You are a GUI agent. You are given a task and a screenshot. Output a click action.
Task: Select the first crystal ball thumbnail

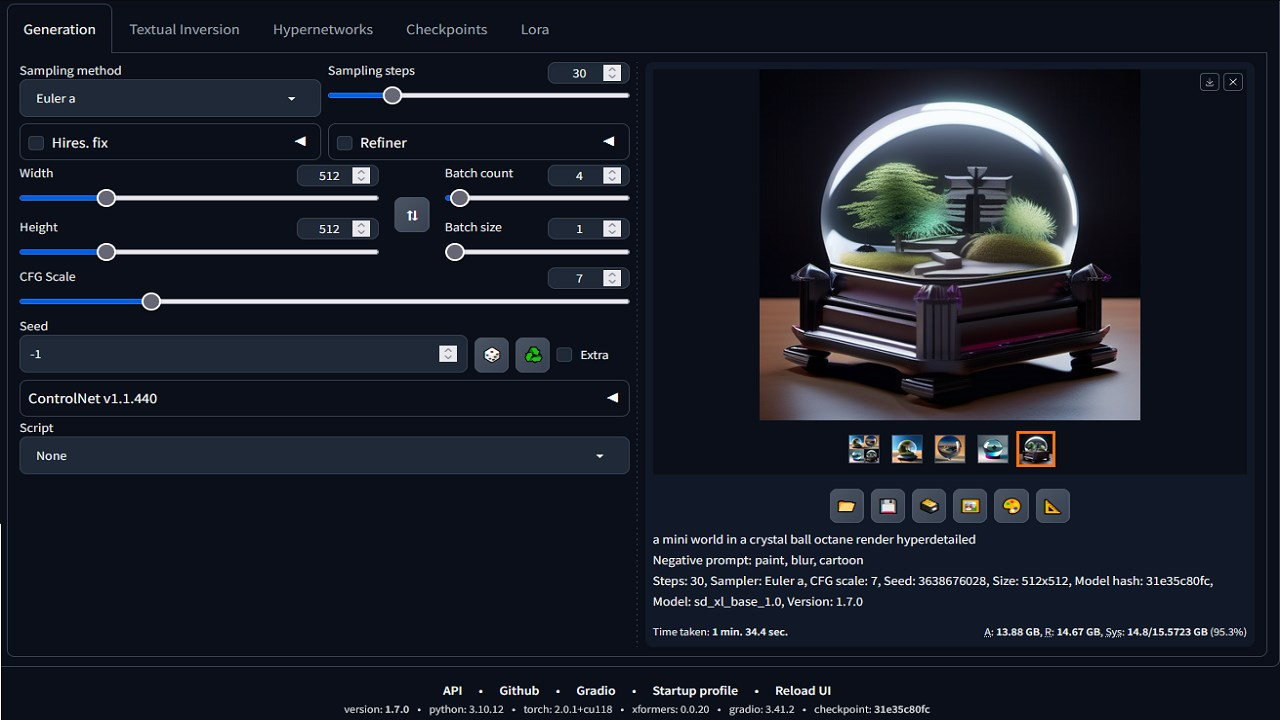coord(864,449)
